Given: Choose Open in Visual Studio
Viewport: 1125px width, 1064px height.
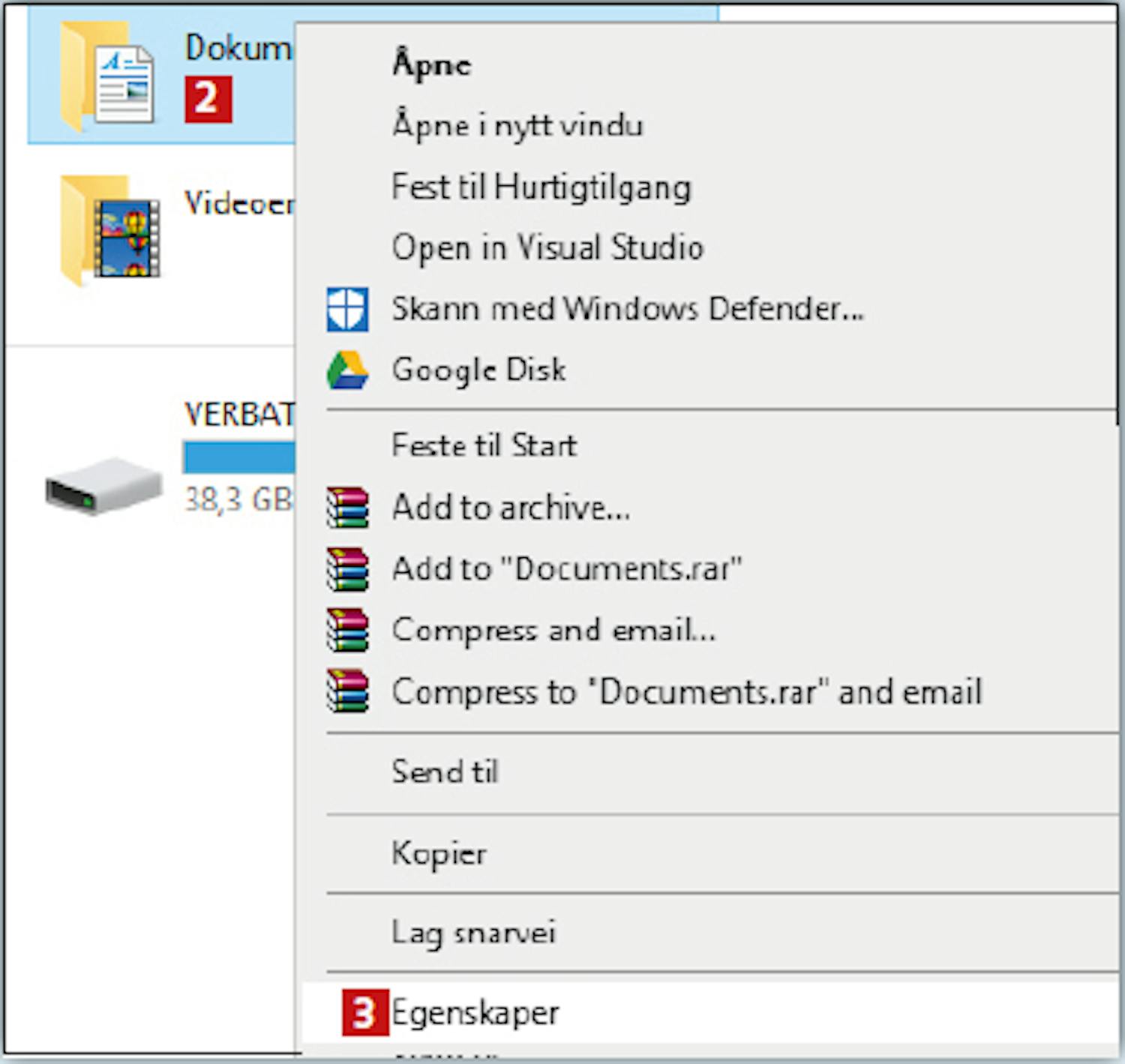Looking at the screenshot, I should 547,247.
